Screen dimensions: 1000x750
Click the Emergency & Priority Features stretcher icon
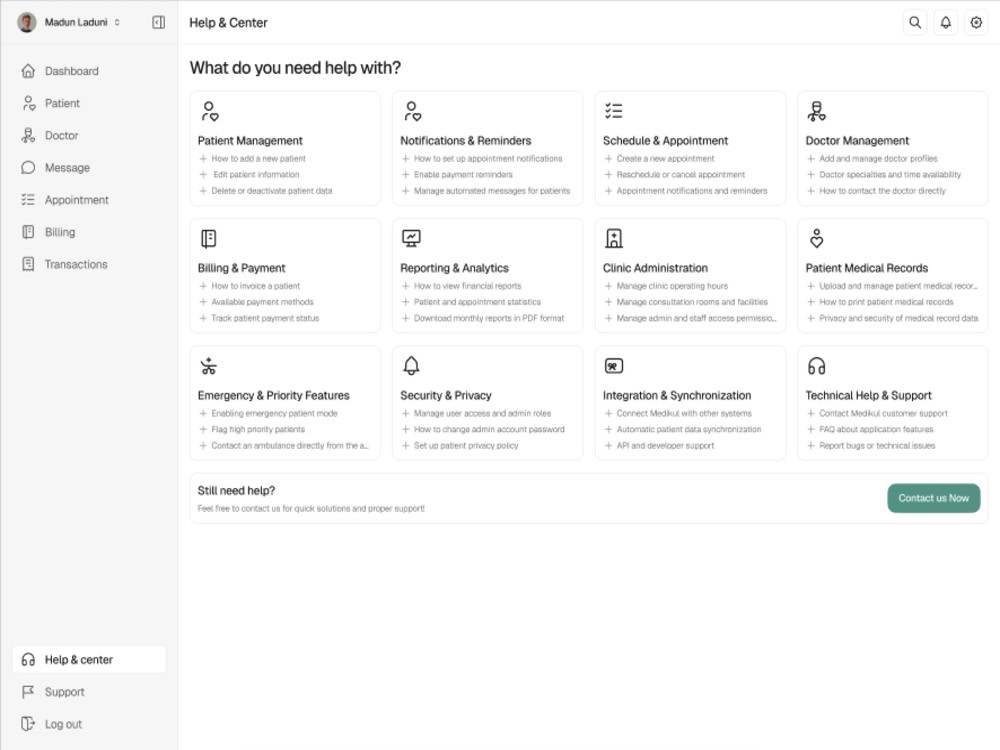209,366
